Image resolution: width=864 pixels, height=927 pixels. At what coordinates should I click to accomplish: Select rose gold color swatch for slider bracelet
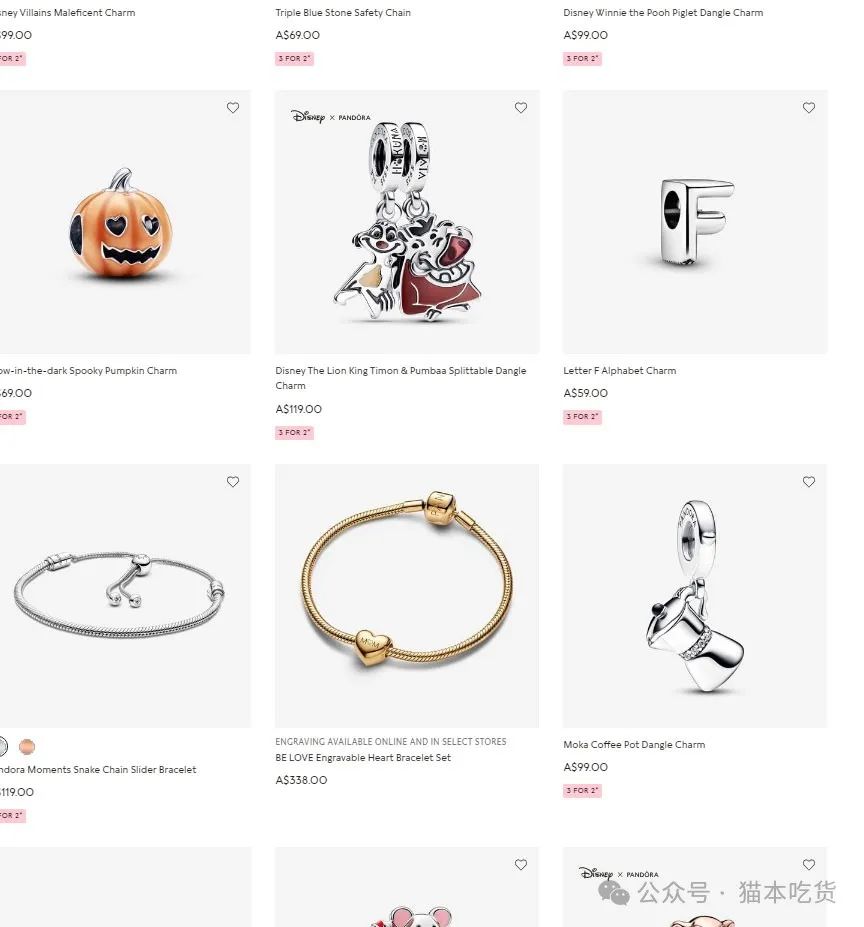click(x=27, y=747)
